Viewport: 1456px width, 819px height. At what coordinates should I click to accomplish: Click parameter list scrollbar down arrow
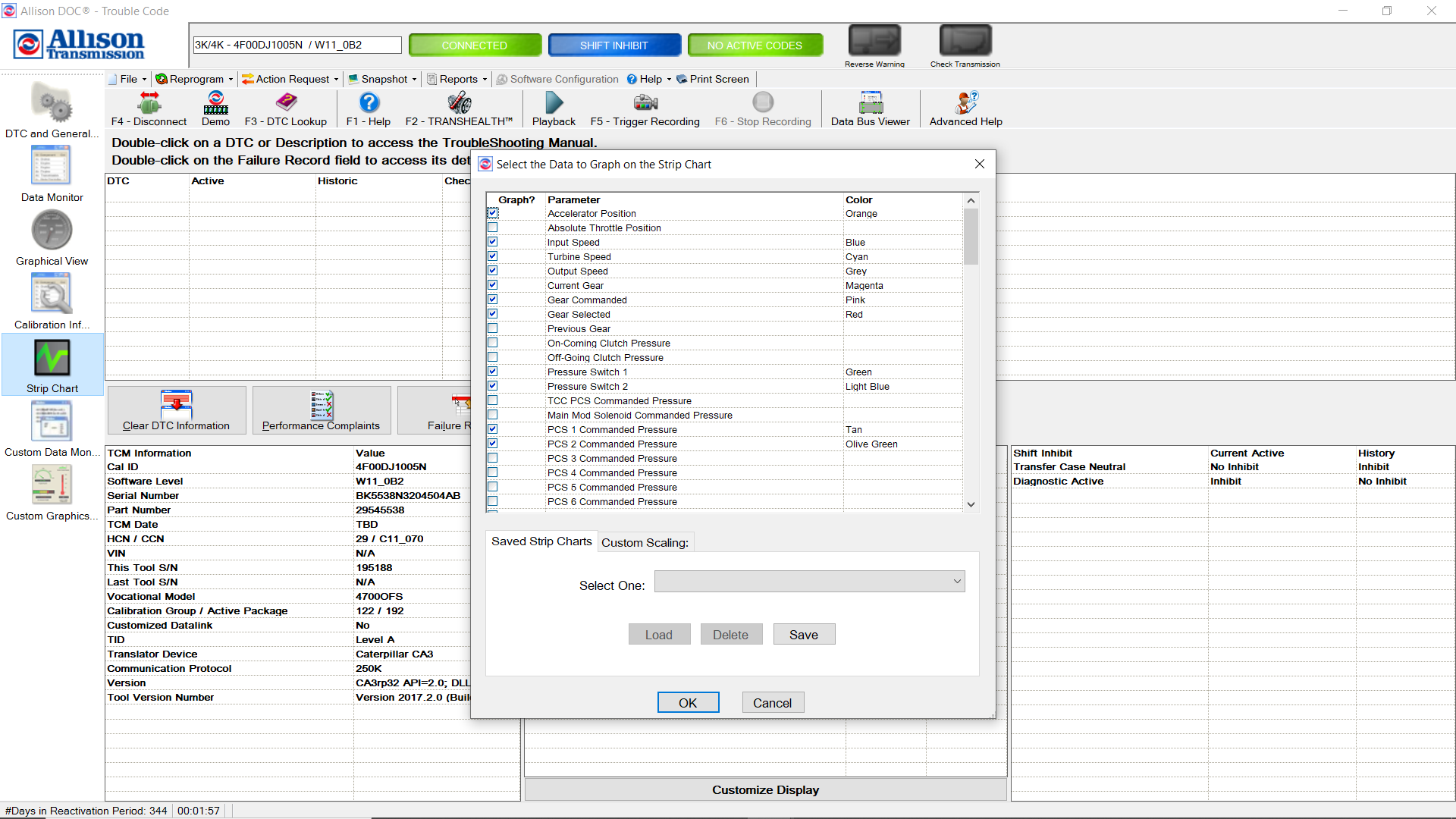pyautogui.click(x=971, y=504)
